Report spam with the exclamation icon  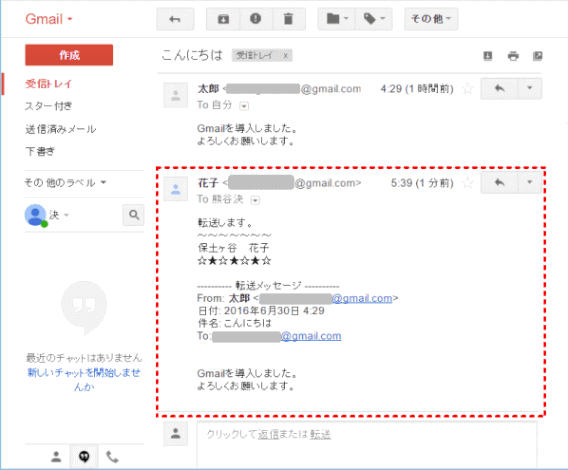(256, 19)
